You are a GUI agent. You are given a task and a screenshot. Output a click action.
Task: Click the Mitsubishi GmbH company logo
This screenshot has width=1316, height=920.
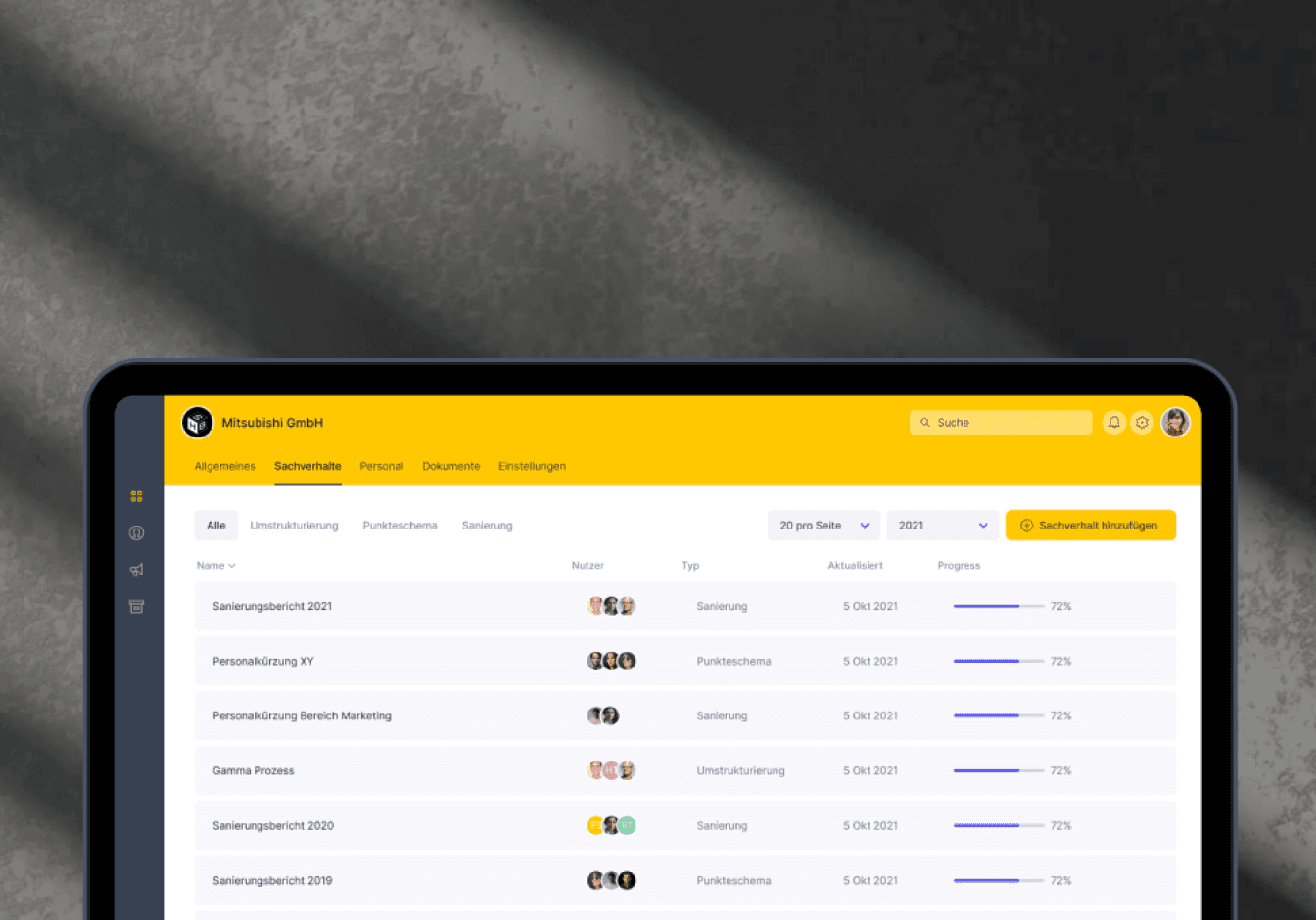[198, 423]
